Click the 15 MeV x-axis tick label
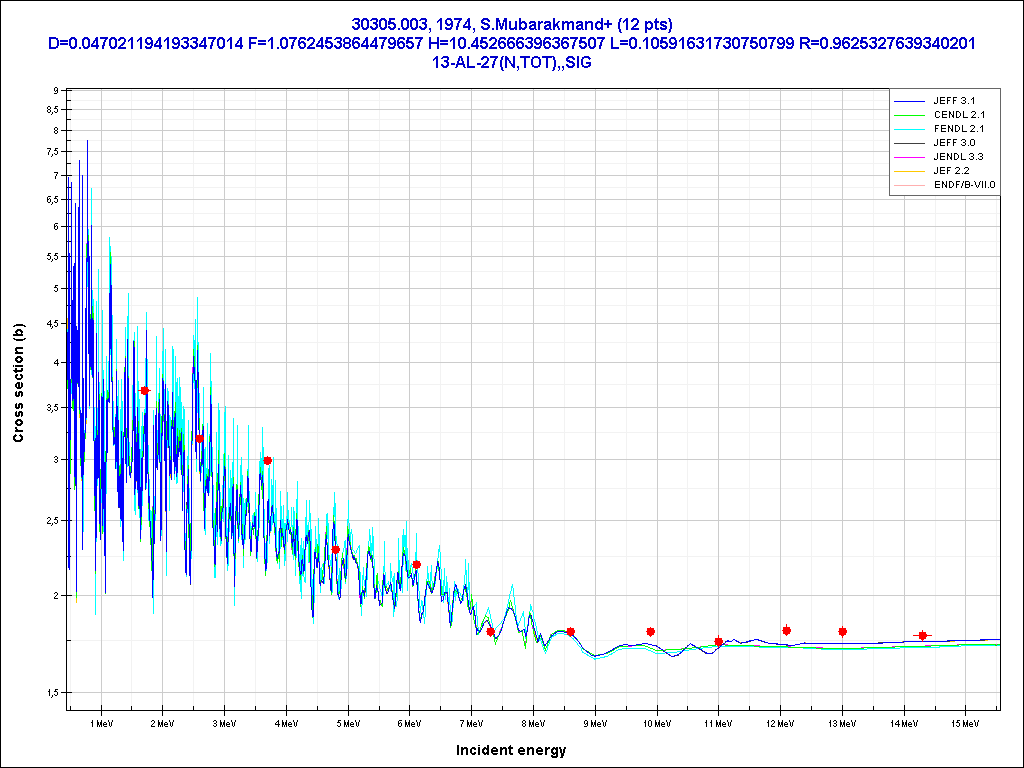 pos(965,722)
